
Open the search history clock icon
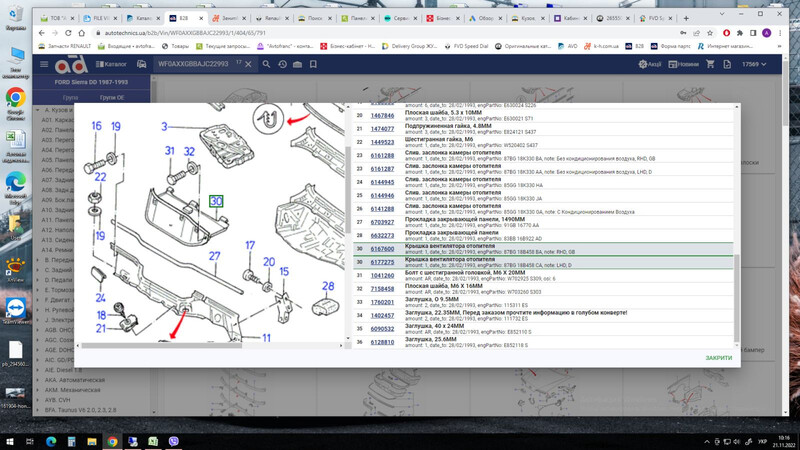tap(282, 64)
